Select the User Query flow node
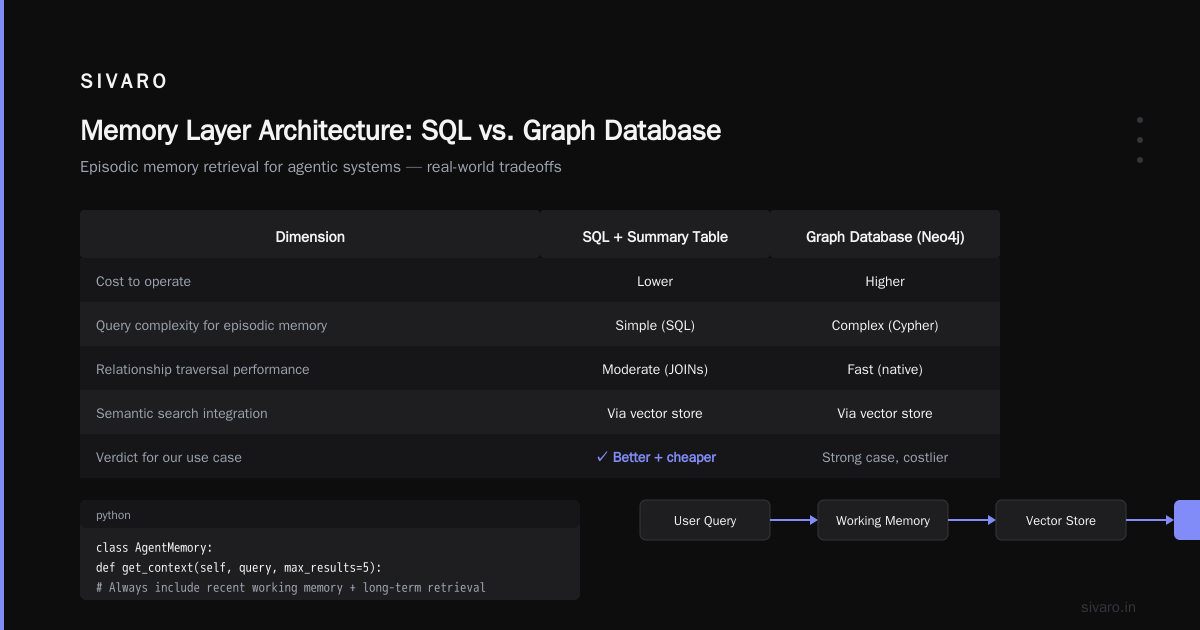1200x630 pixels. [705, 520]
